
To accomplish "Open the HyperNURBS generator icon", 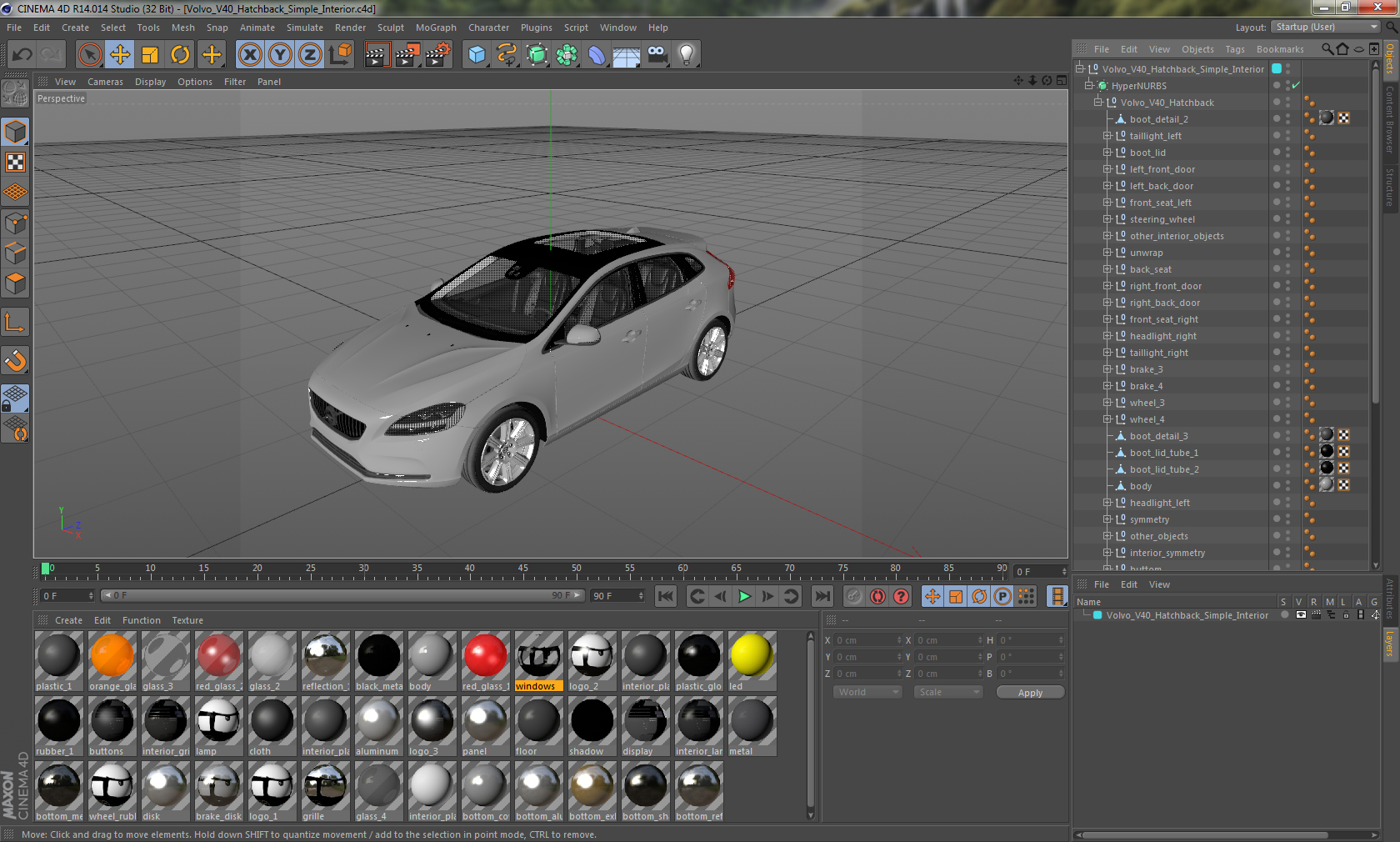I will pos(537,55).
